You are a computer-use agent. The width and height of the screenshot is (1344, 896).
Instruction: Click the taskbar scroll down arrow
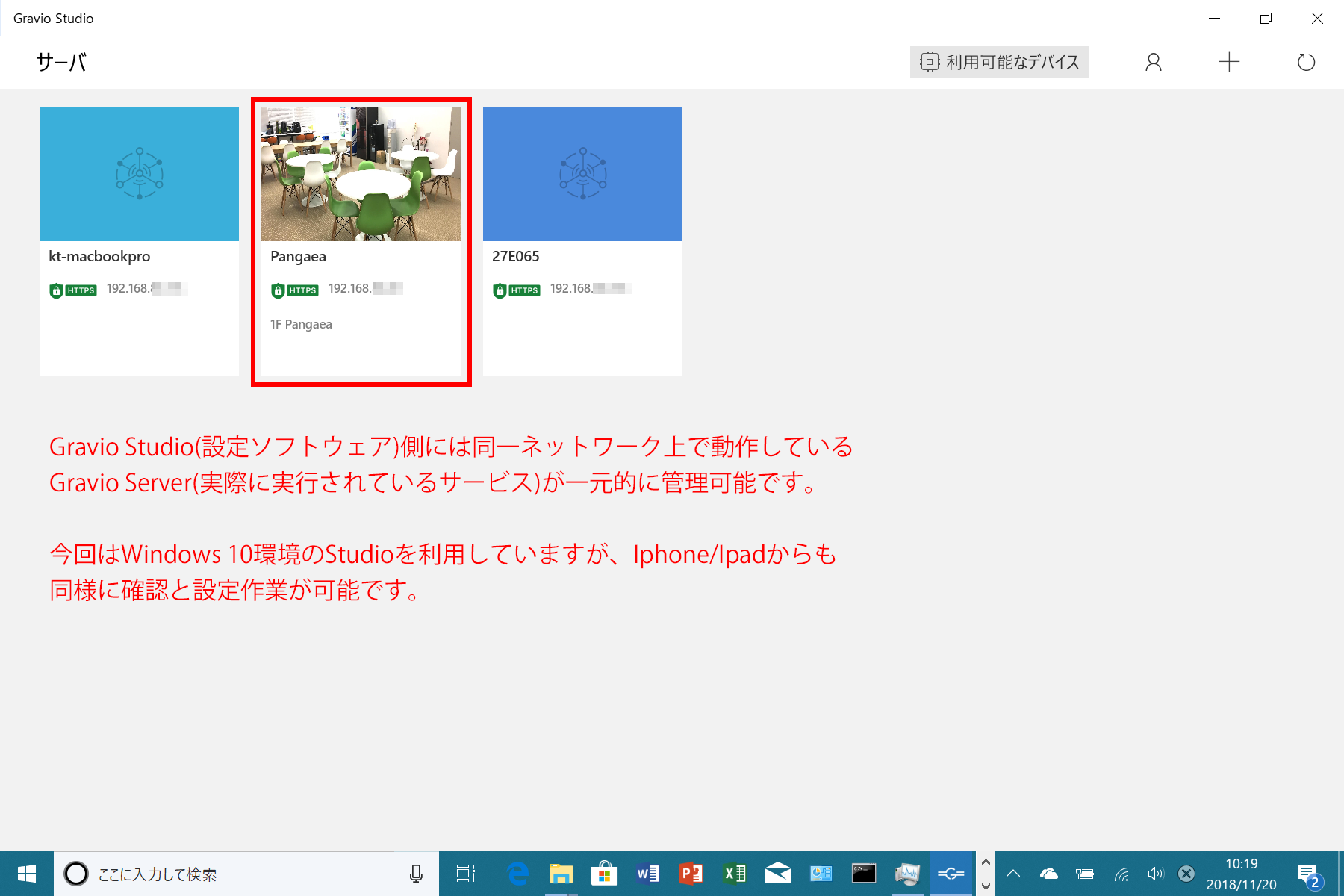click(986, 886)
